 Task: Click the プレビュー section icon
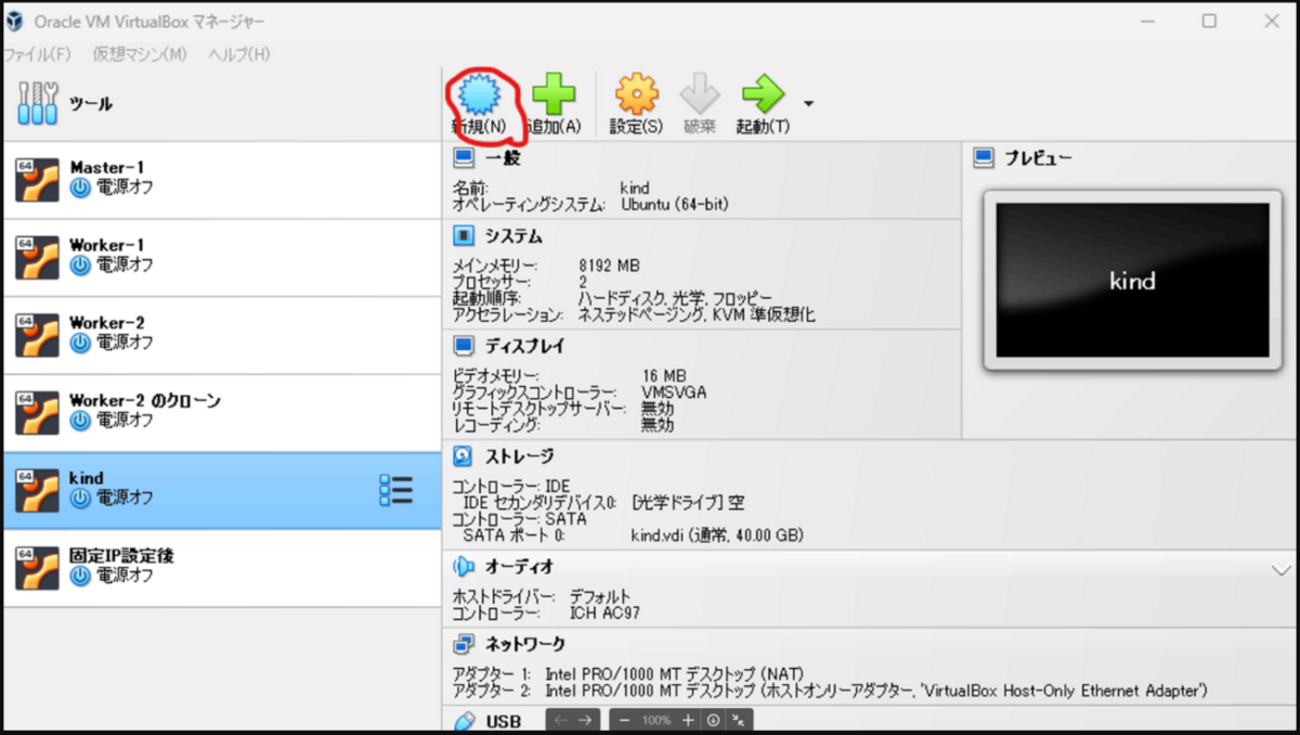984,158
